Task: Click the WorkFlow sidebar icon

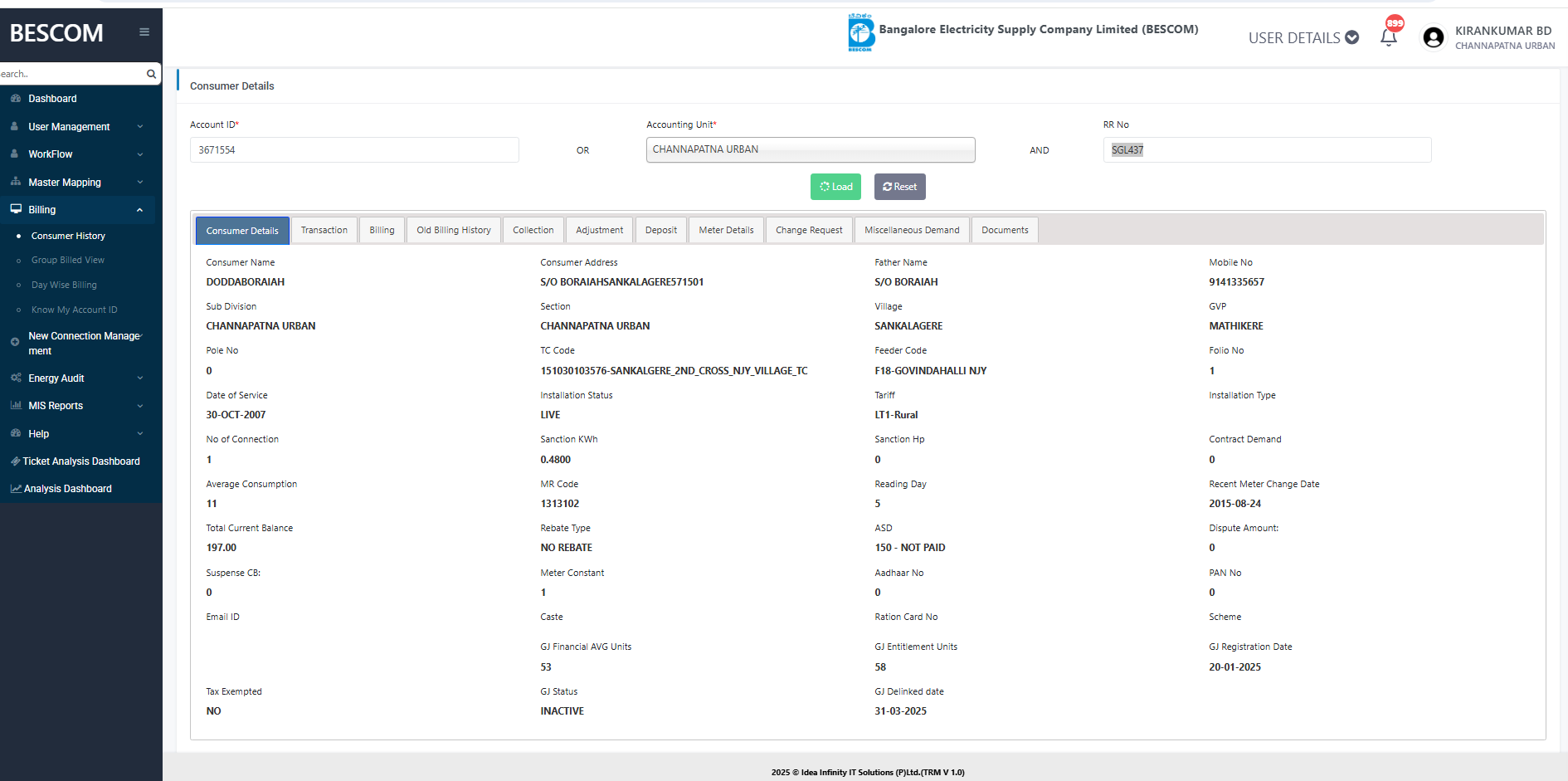Action: pos(15,154)
